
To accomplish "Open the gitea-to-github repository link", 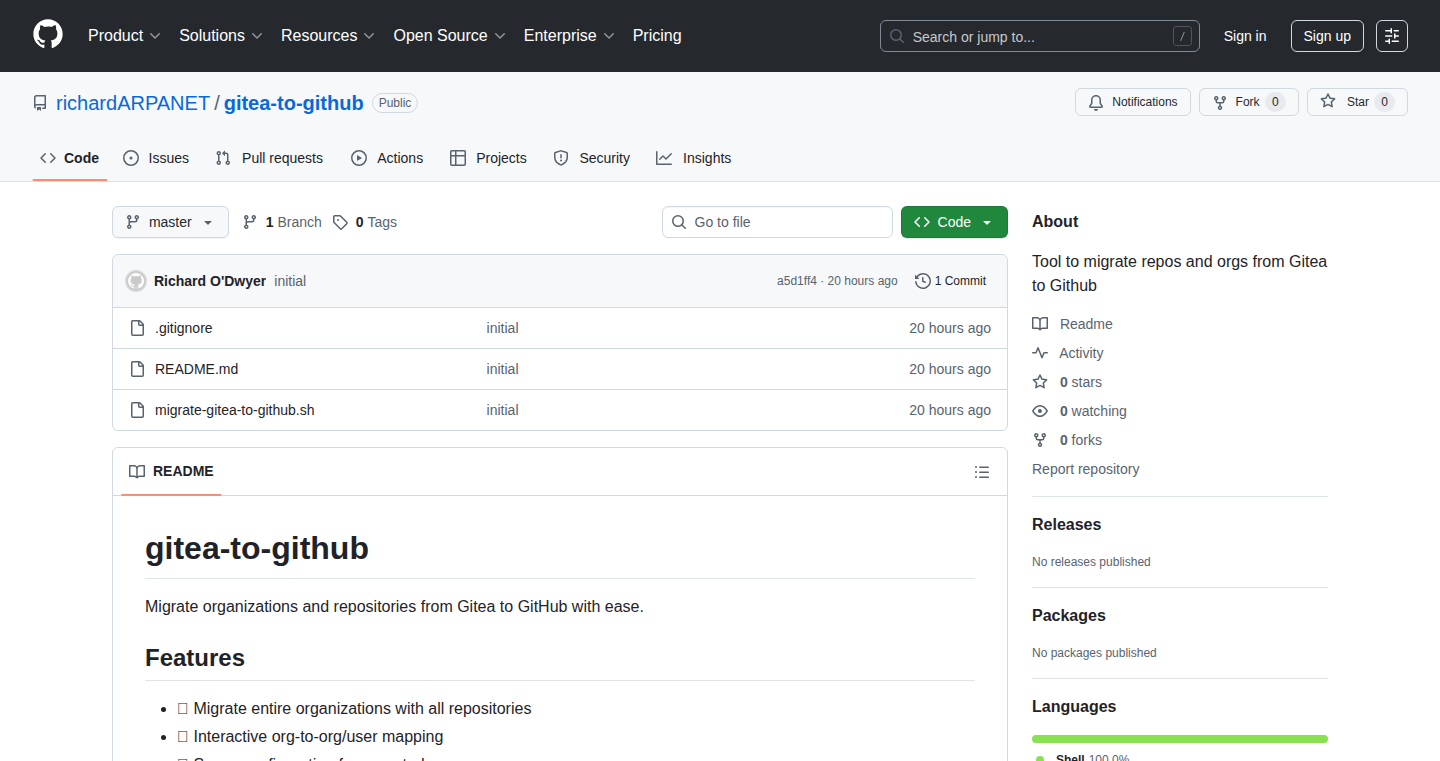I will 294,103.
